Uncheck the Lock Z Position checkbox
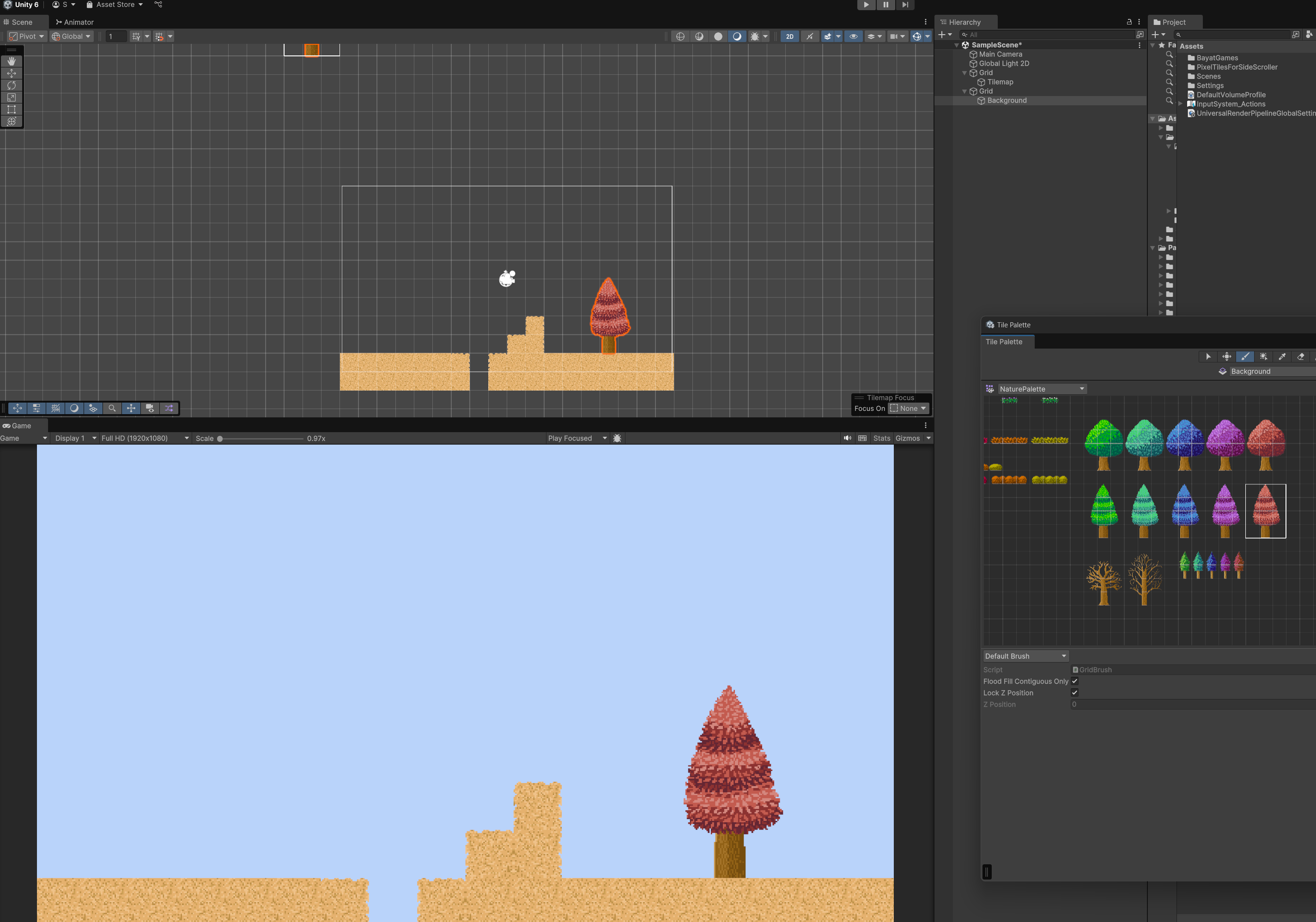Viewport: 1316px width, 922px height. pyautogui.click(x=1075, y=693)
